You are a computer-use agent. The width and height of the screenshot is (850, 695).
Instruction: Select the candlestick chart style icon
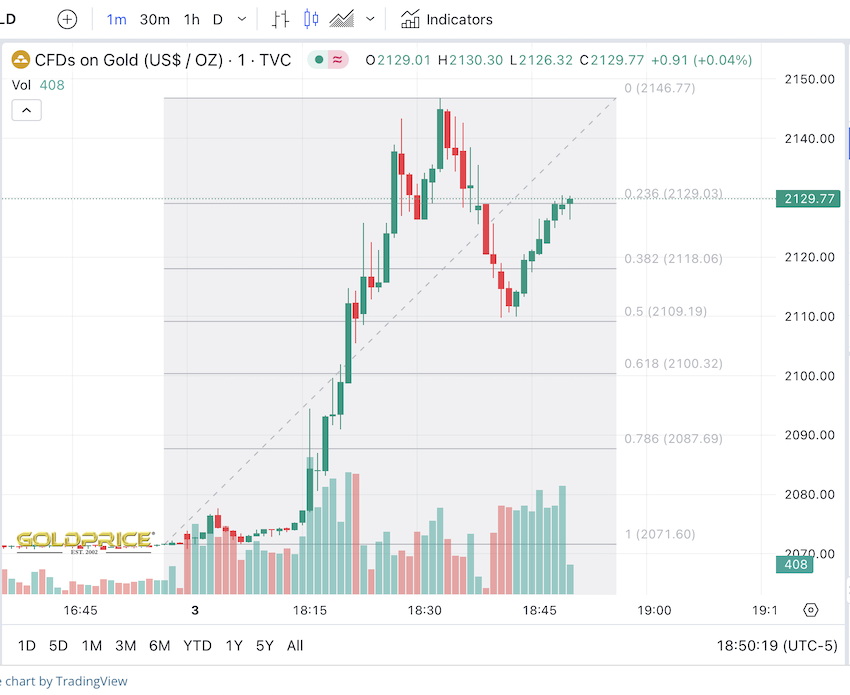[310, 19]
